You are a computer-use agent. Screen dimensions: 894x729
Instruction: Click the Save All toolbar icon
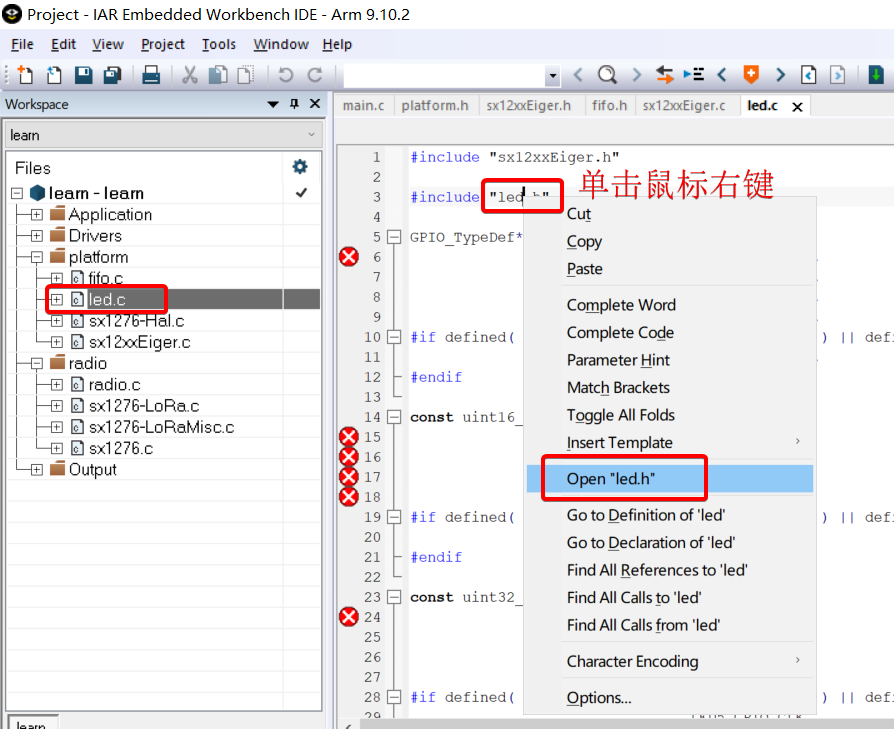point(112,75)
